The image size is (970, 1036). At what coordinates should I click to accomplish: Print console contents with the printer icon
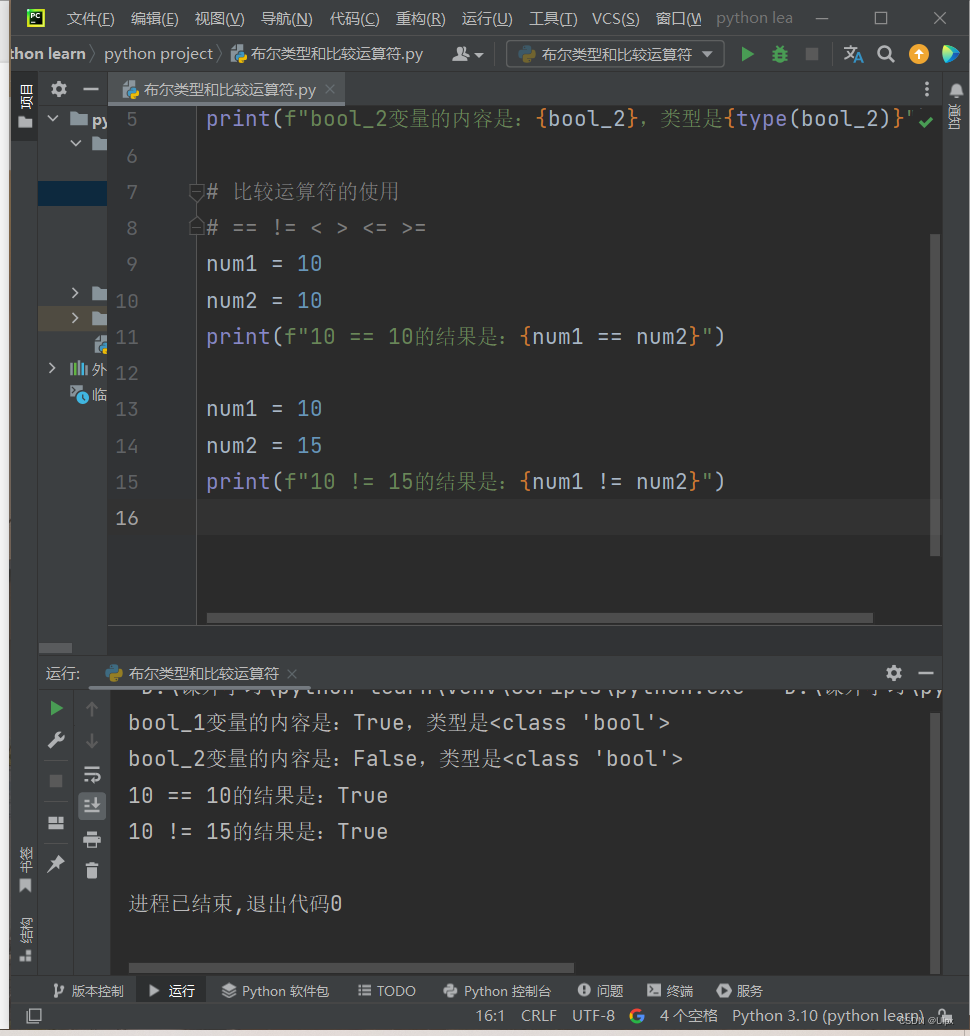(x=92, y=840)
